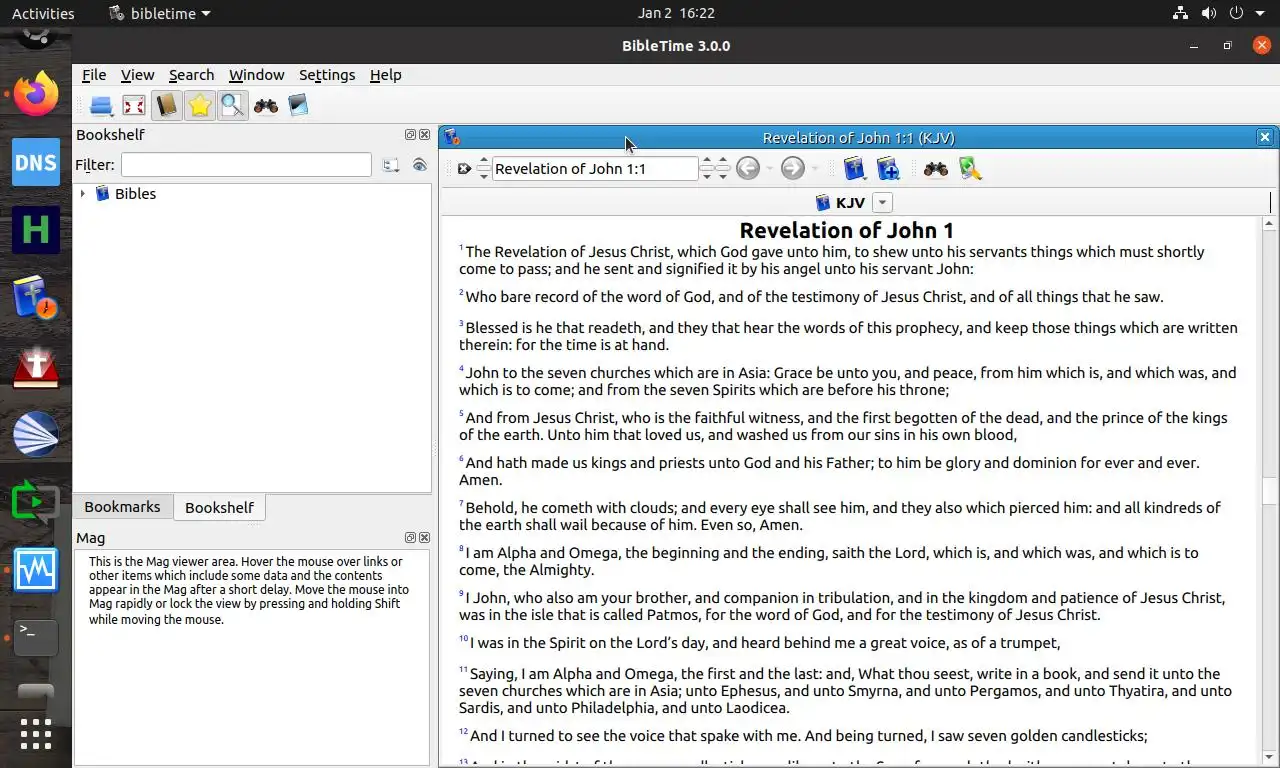Open the Help menu

(385, 75)
